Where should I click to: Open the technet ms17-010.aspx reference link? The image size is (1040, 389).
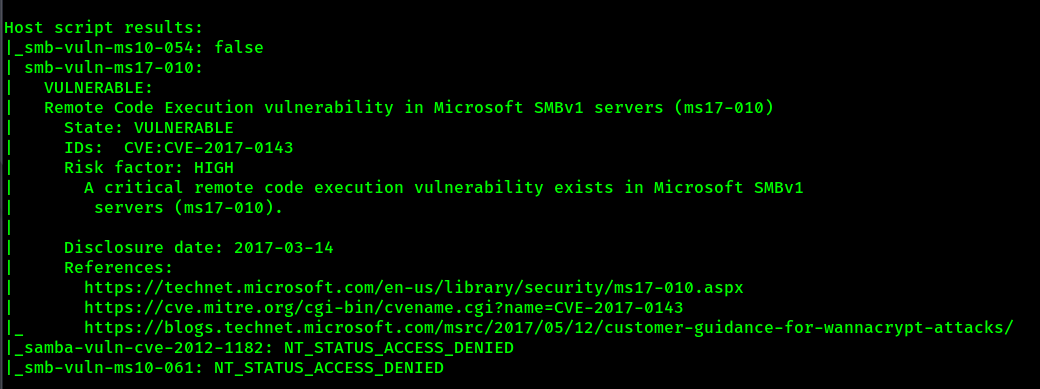point(414,289)
